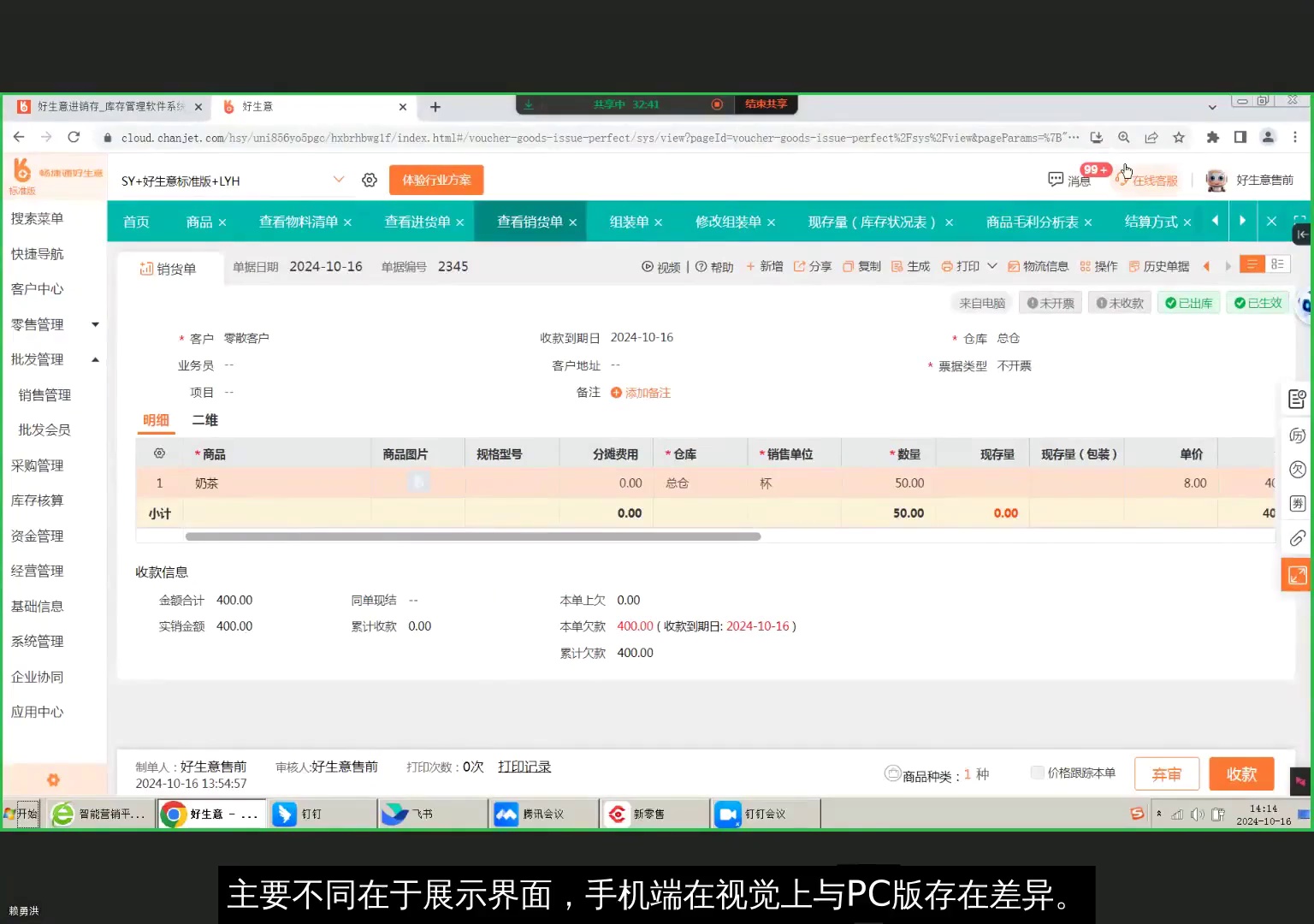Image resolution: width=1314 pixels, height=924 pixels.
Task: Switch to the 组装单 tab
Action: point(630,222)
